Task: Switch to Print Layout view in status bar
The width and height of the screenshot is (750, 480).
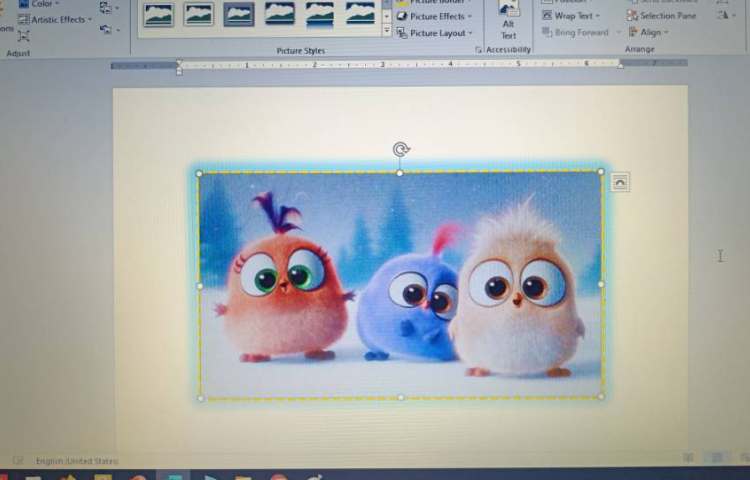Action: (x=716, y=458)
